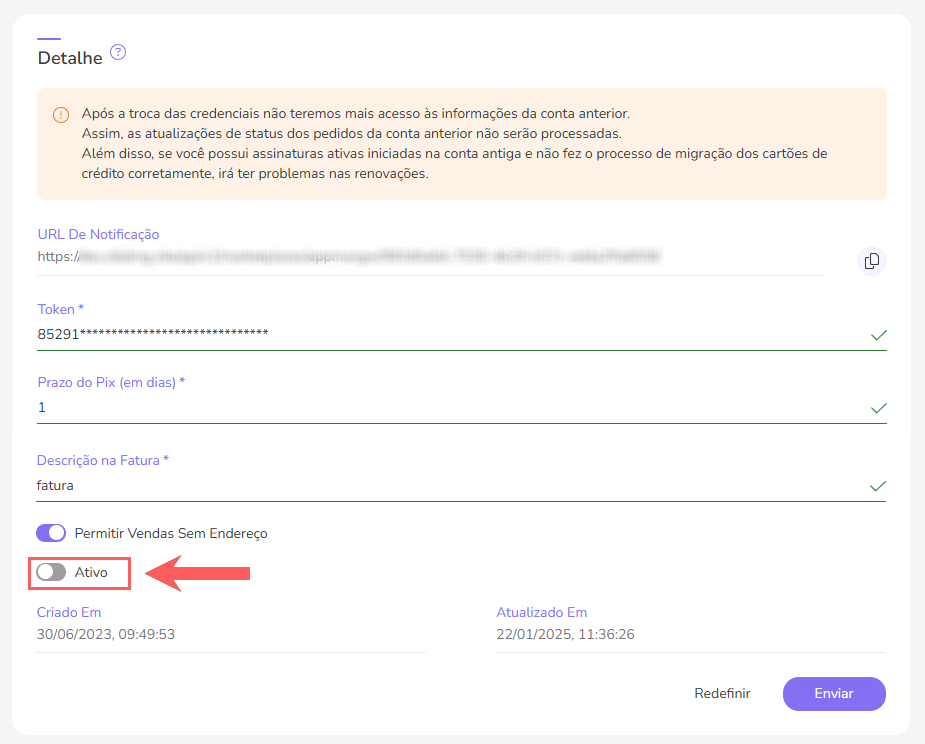The height and width of the screenshot is (744, 925).
Task: Toggle the highlighted Ativo control off again
Action: [x=50, y=572]
